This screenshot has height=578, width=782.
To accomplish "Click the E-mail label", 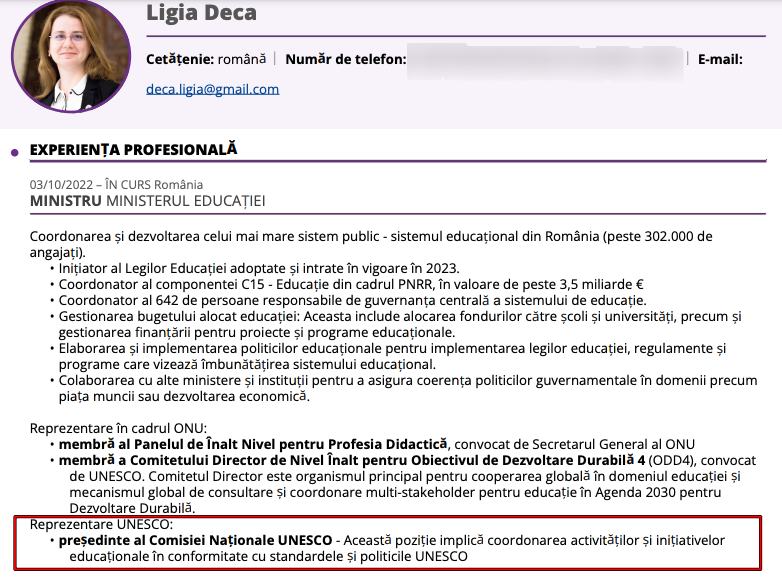I will point(720,59).
